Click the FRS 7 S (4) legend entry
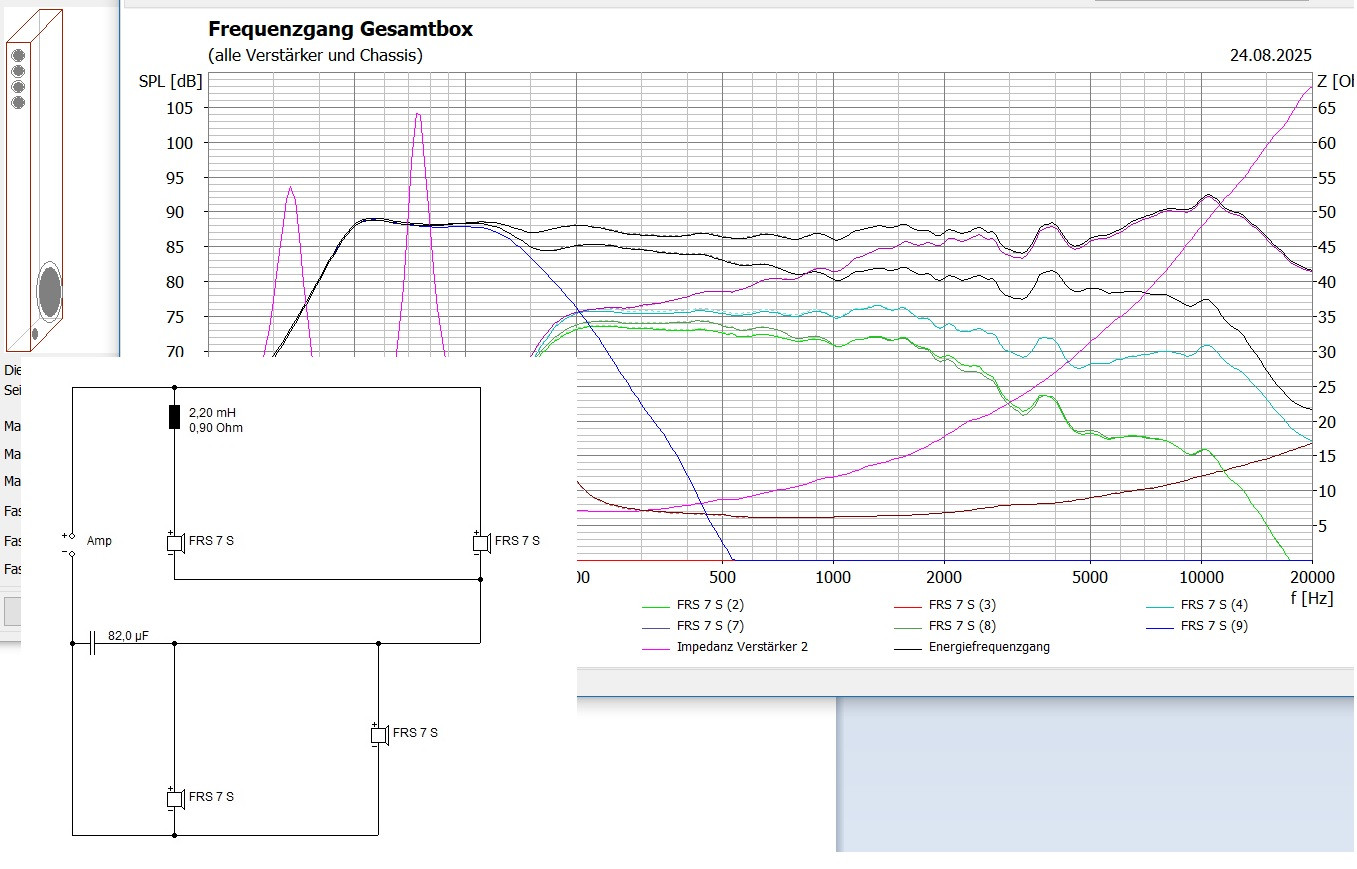1357x869 pixels. [x=1213, y=605]
